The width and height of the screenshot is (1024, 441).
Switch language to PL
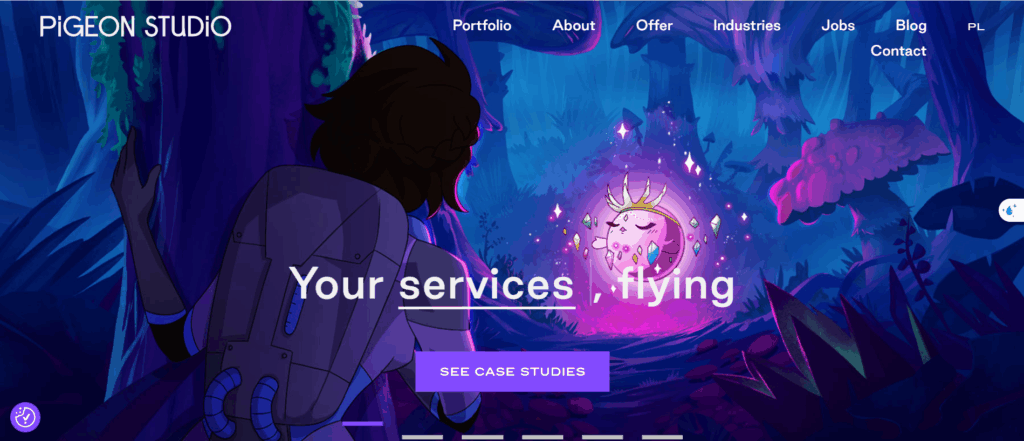976,27
